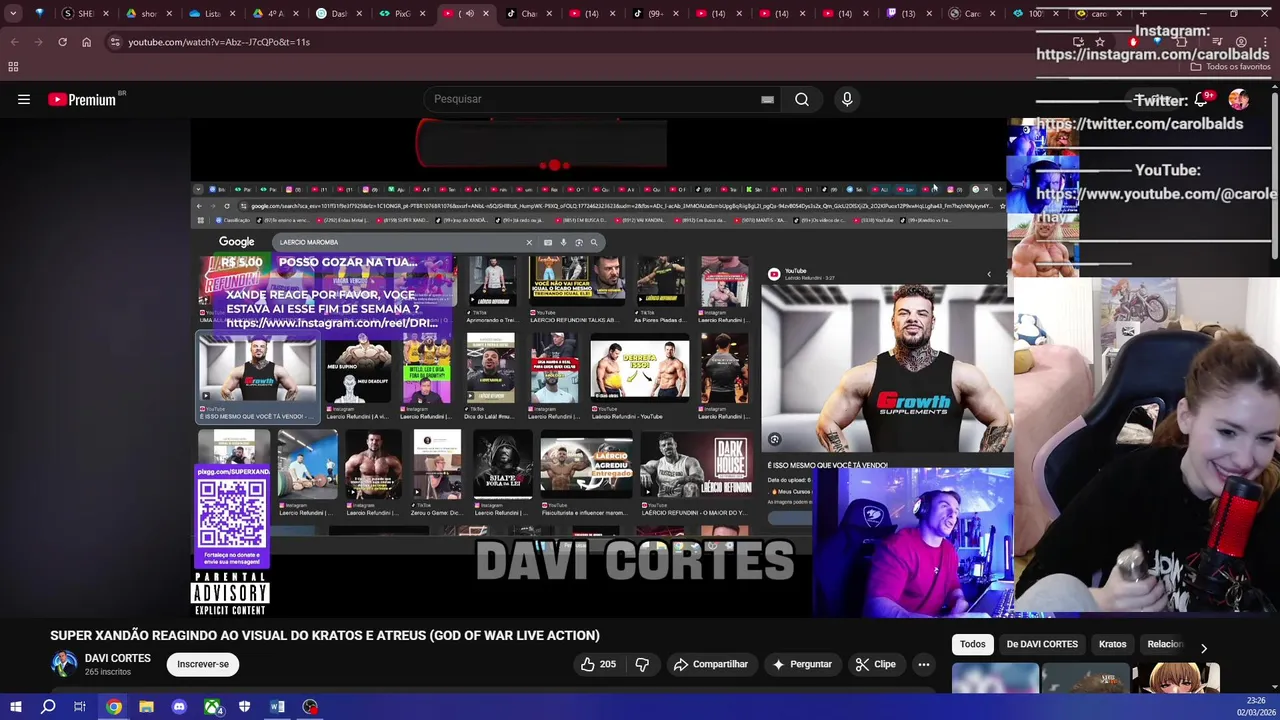Image resolution: width=1280 pixels, height=720 pixels.
Task: Open the YouTube hamburger guide menu
Action: point(24,99)
